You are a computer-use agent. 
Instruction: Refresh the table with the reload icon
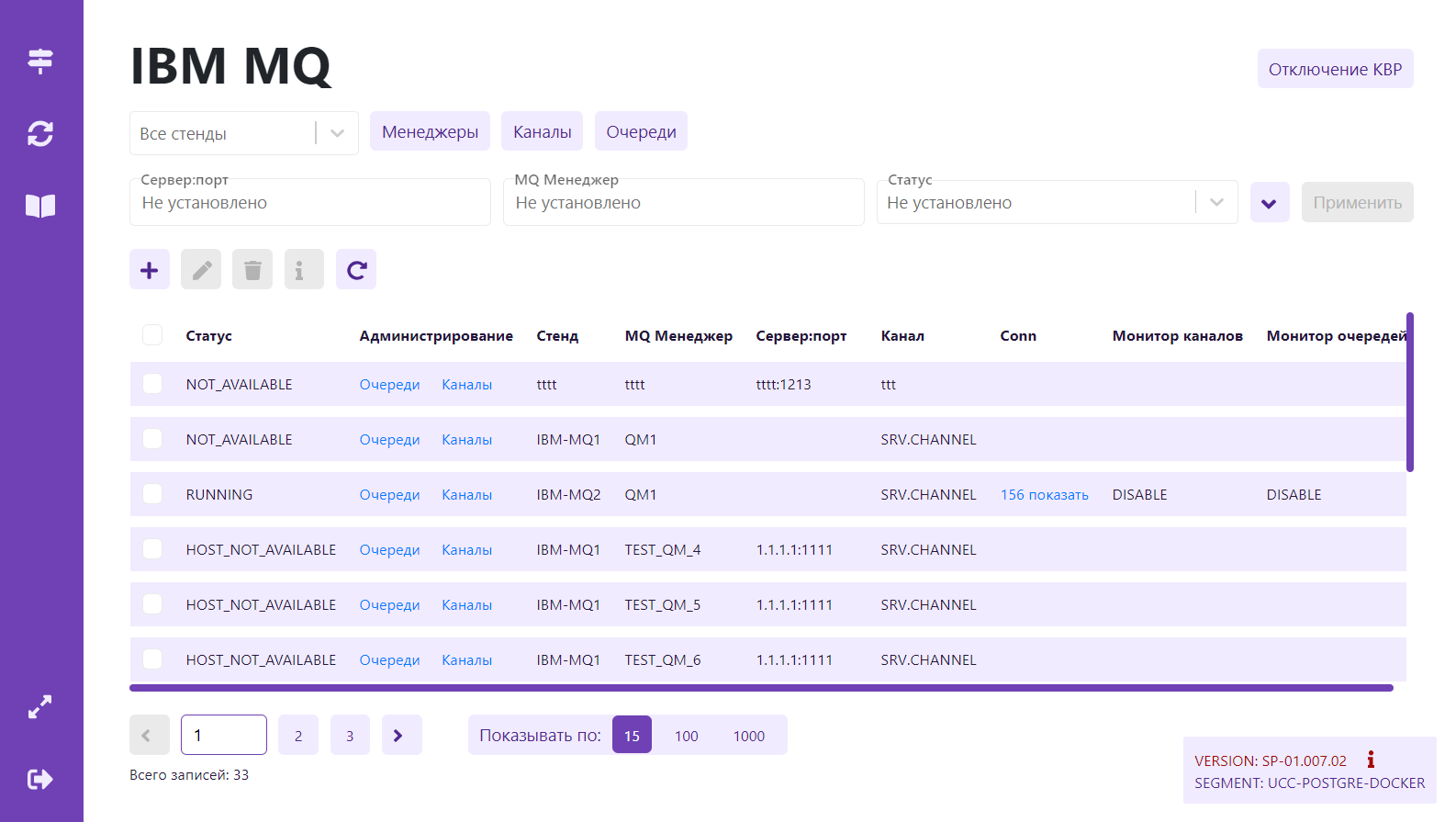click(x=356, y=270)
